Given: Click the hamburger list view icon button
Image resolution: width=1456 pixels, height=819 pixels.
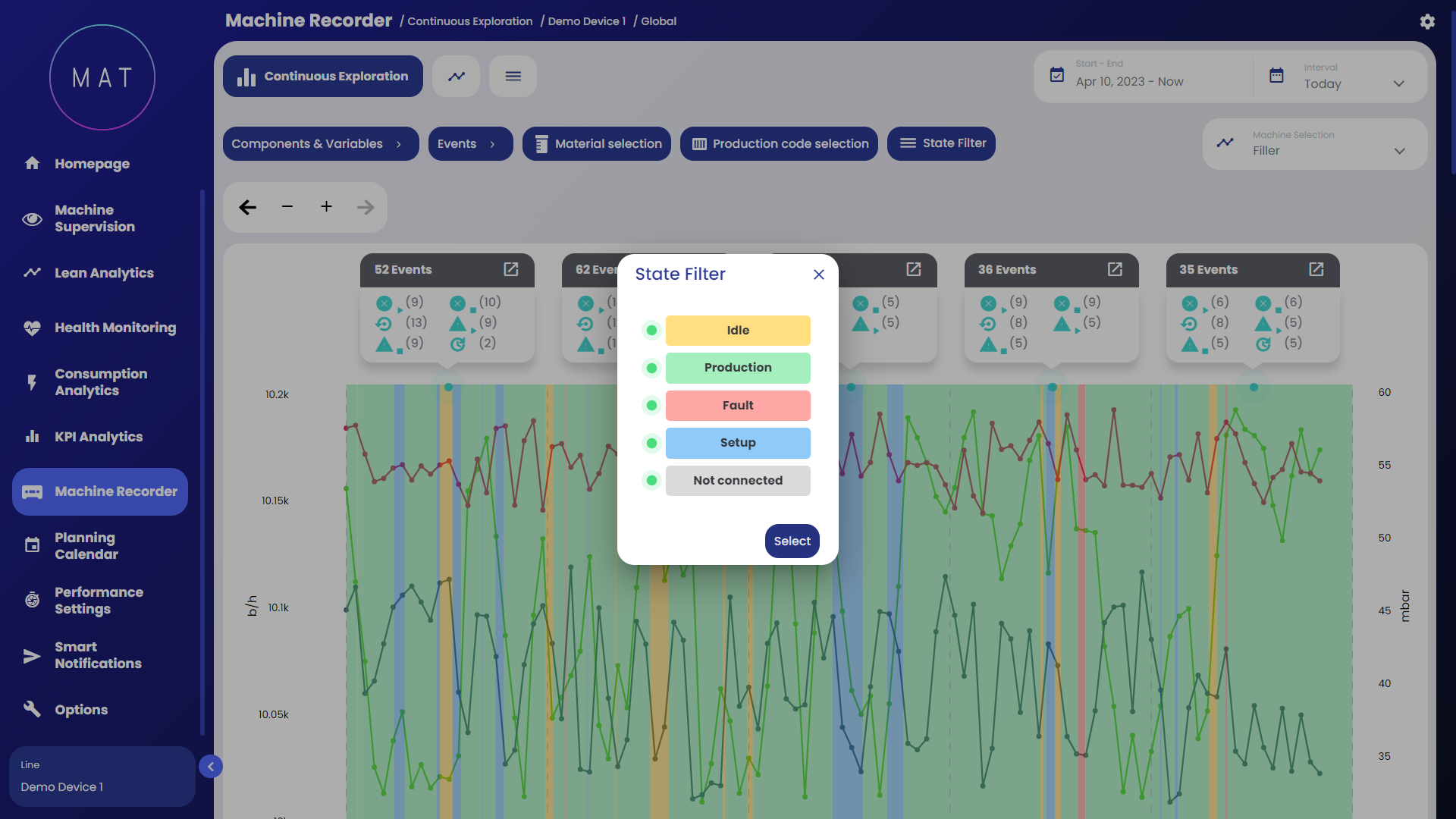Looking at the screenshot, I should tap(513, 76).
